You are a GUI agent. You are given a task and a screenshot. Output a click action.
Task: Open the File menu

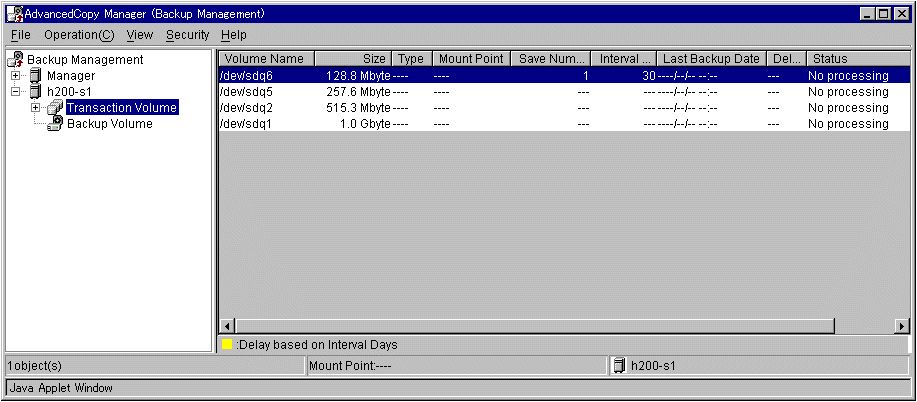(20, 35)
